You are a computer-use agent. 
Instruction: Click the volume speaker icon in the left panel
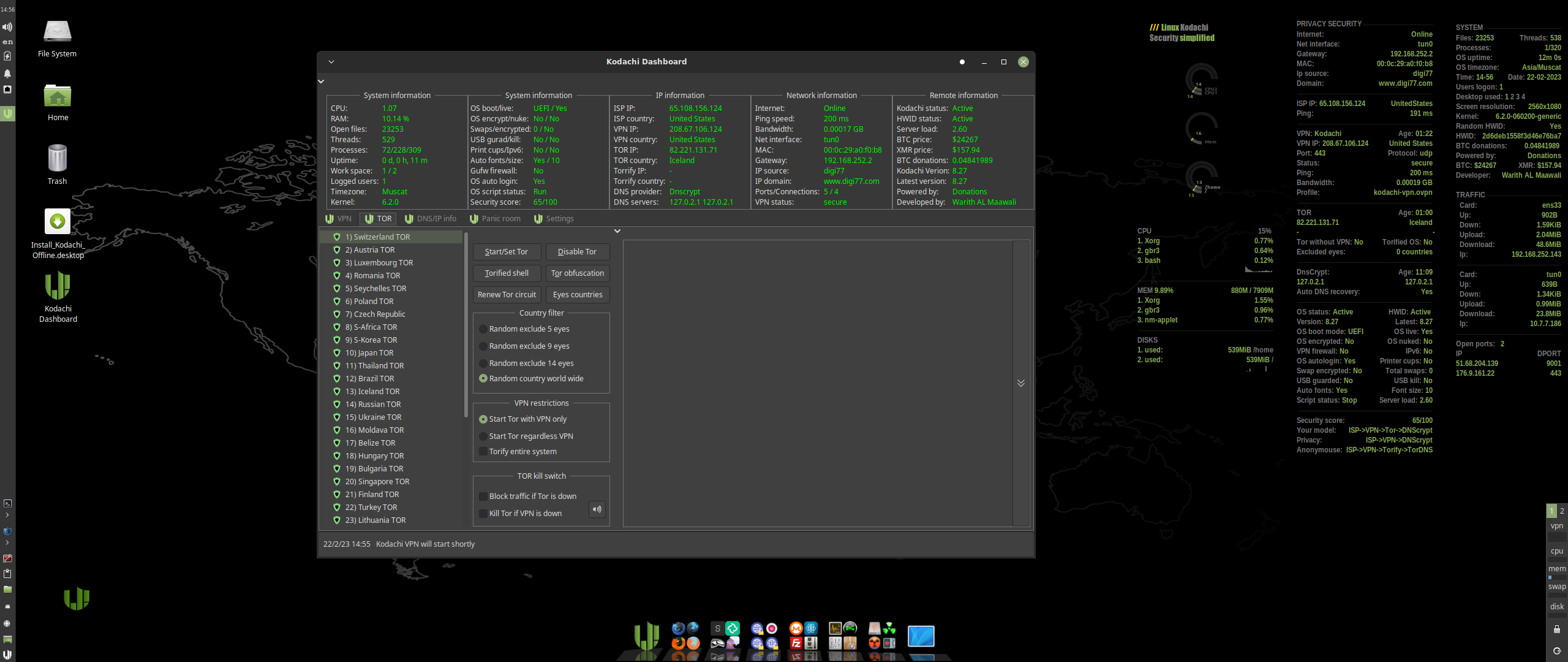tap(7, 27)
